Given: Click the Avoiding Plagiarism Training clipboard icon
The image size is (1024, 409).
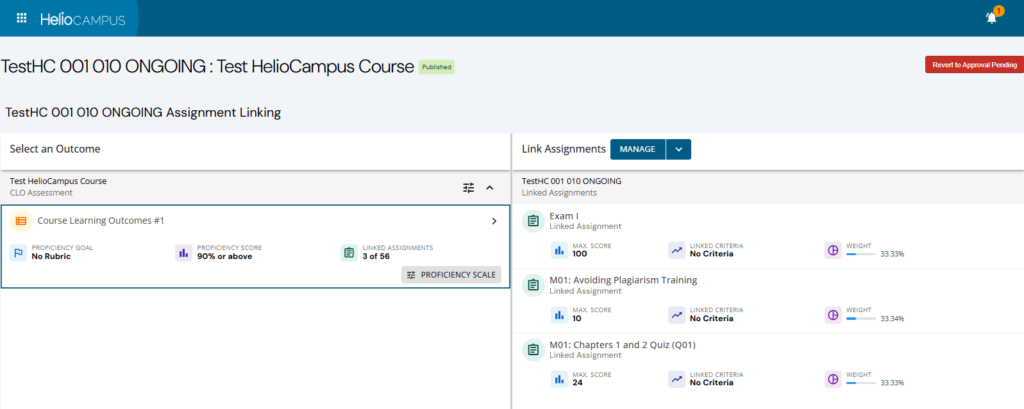Looking at the screenshot, I should point(534,285).
